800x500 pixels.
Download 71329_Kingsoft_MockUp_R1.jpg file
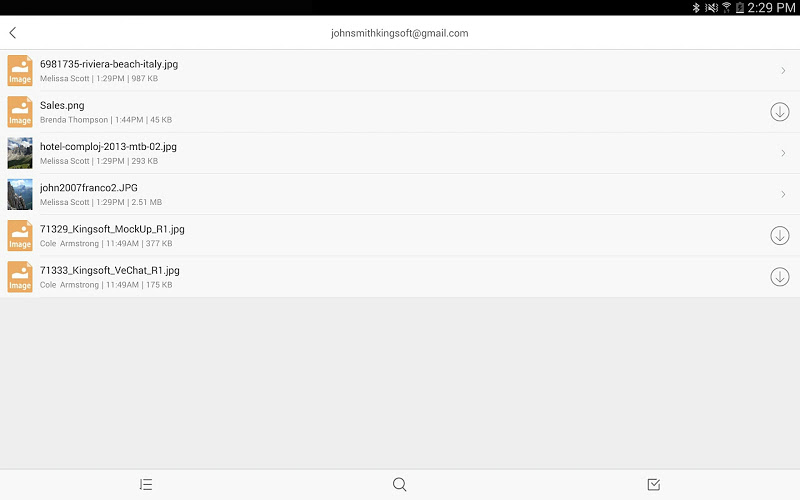780,235
